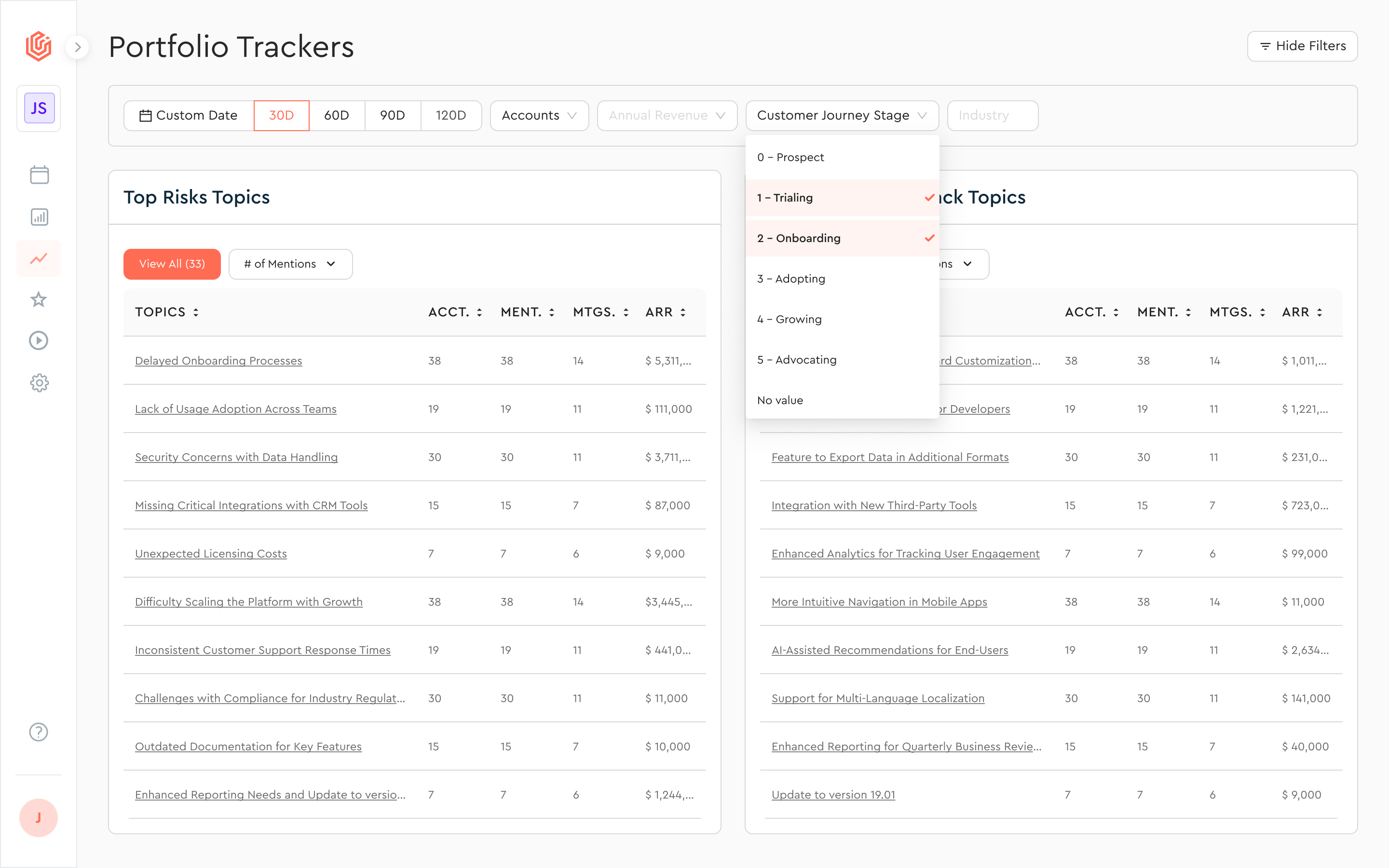
Task: Open the help question mark icon
Action: tap(39, 732)
